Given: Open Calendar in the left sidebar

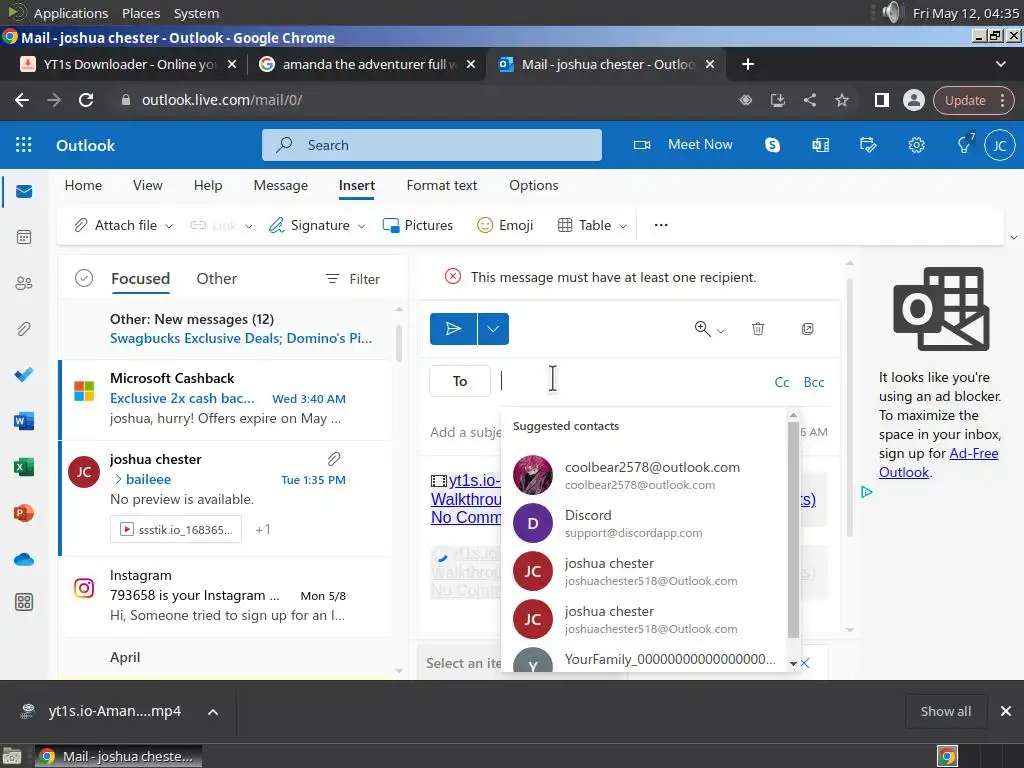Looking at the screenshot, I should (x=24, y=237).
